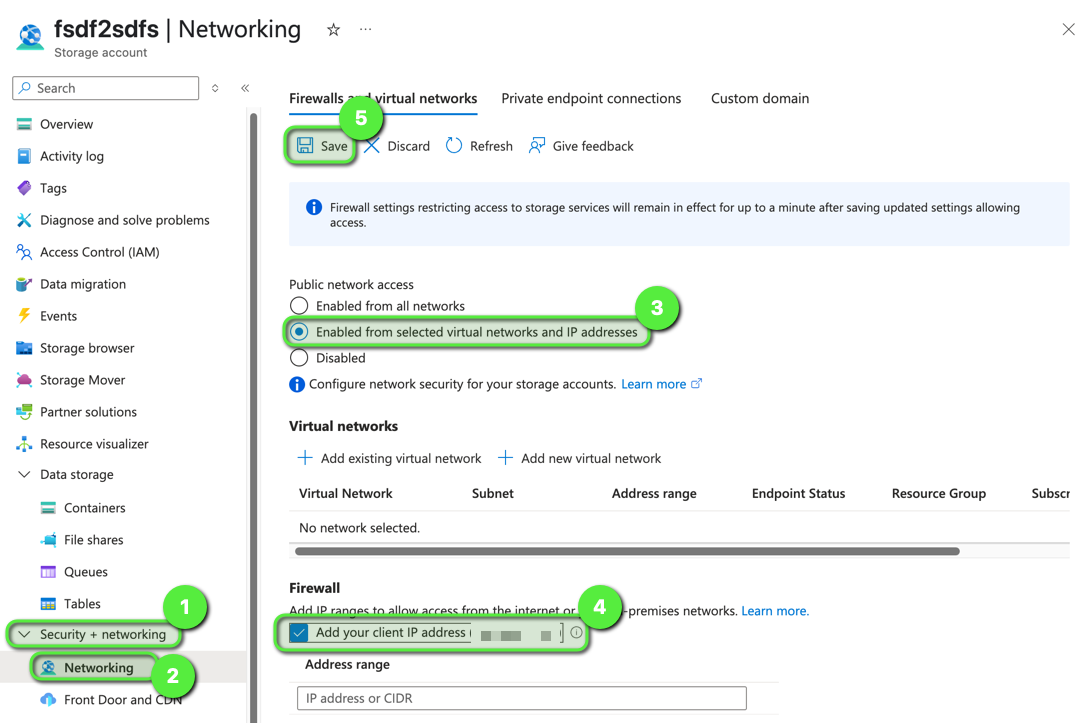Collapse the Data storage section
This screenshot has height=723, width=1088.
tap(25, 475)
